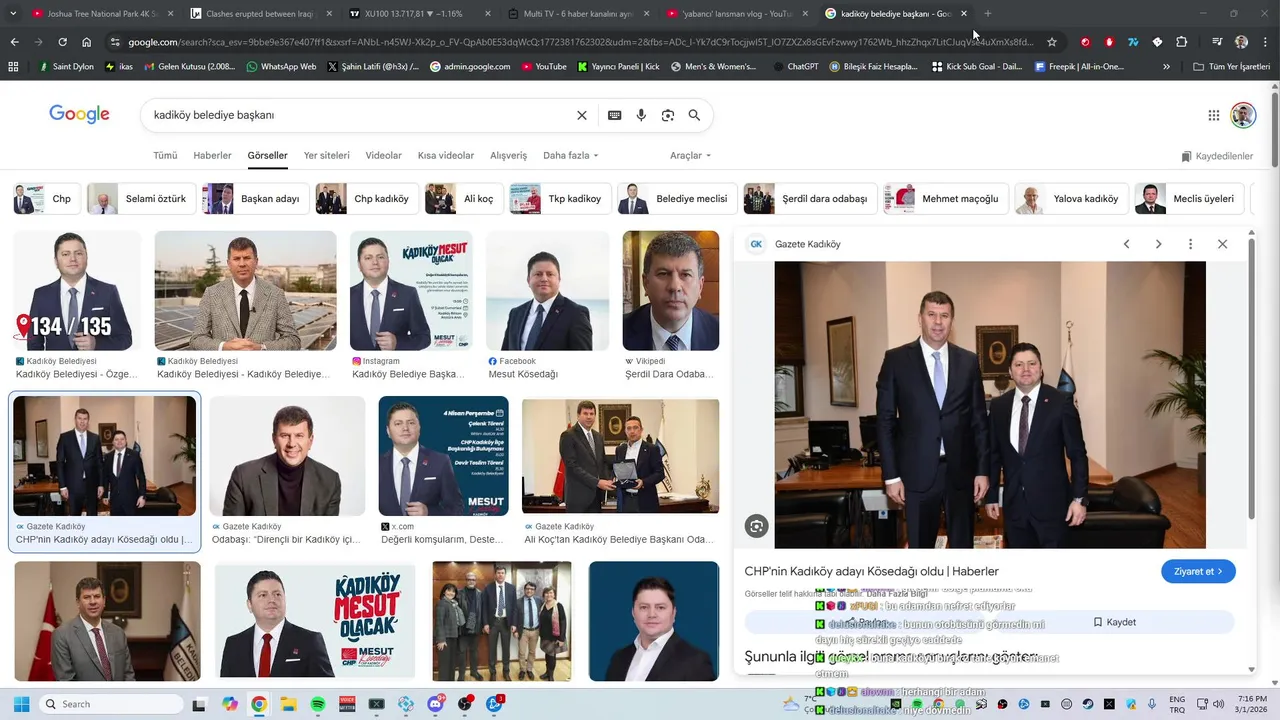Open the Chrome extensions puzzle icon

pyautogui.click(x=1182, y=42)
